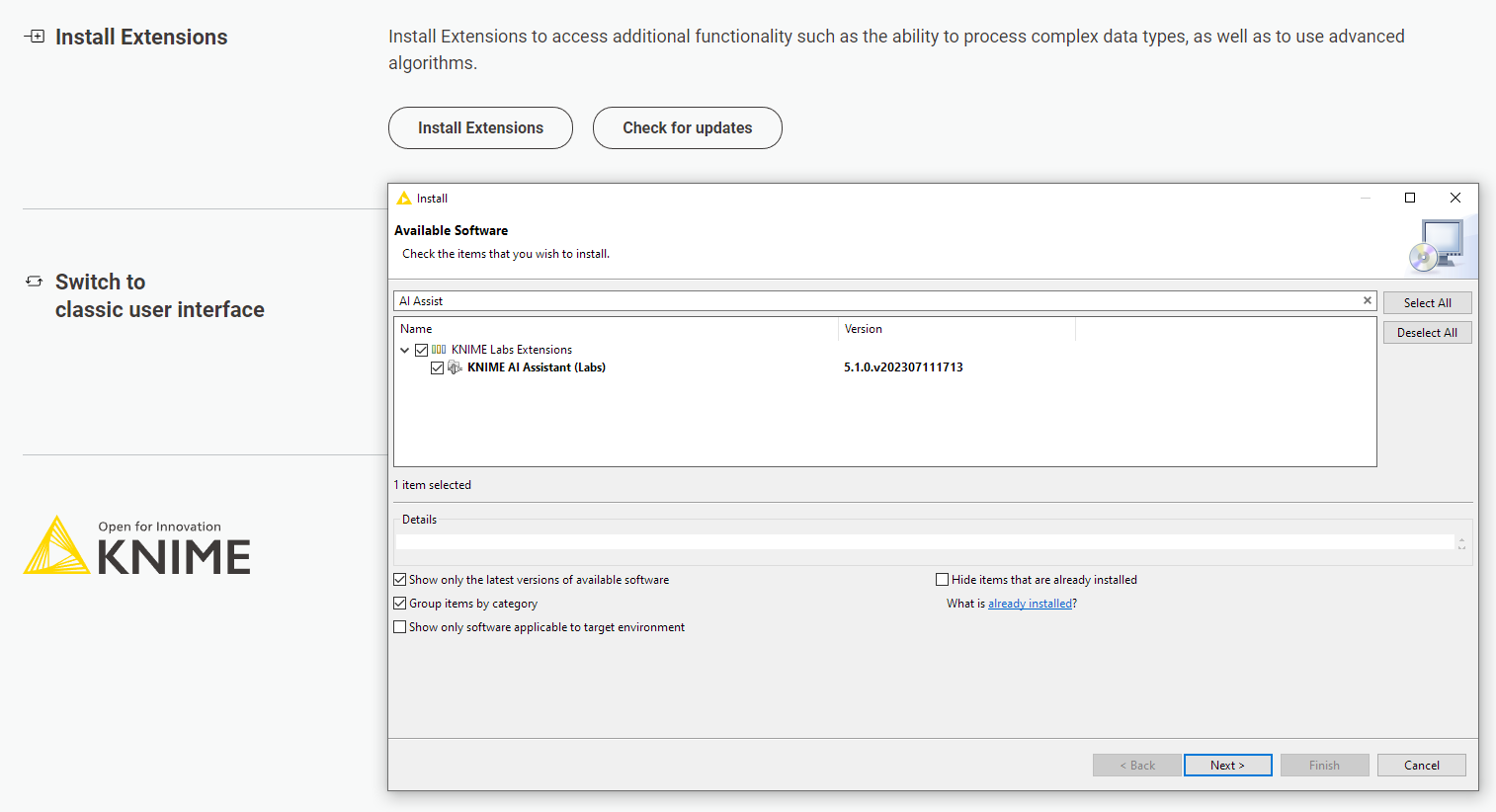The height and width of the screenshot is (812, 1496).
Task: Uncheck KNIME Labs Extensions category checkbox
Action: pos(422,350)
